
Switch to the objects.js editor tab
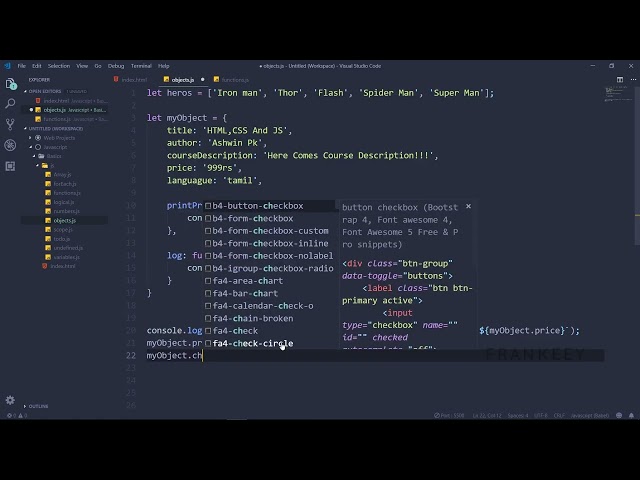click(182, 80)
